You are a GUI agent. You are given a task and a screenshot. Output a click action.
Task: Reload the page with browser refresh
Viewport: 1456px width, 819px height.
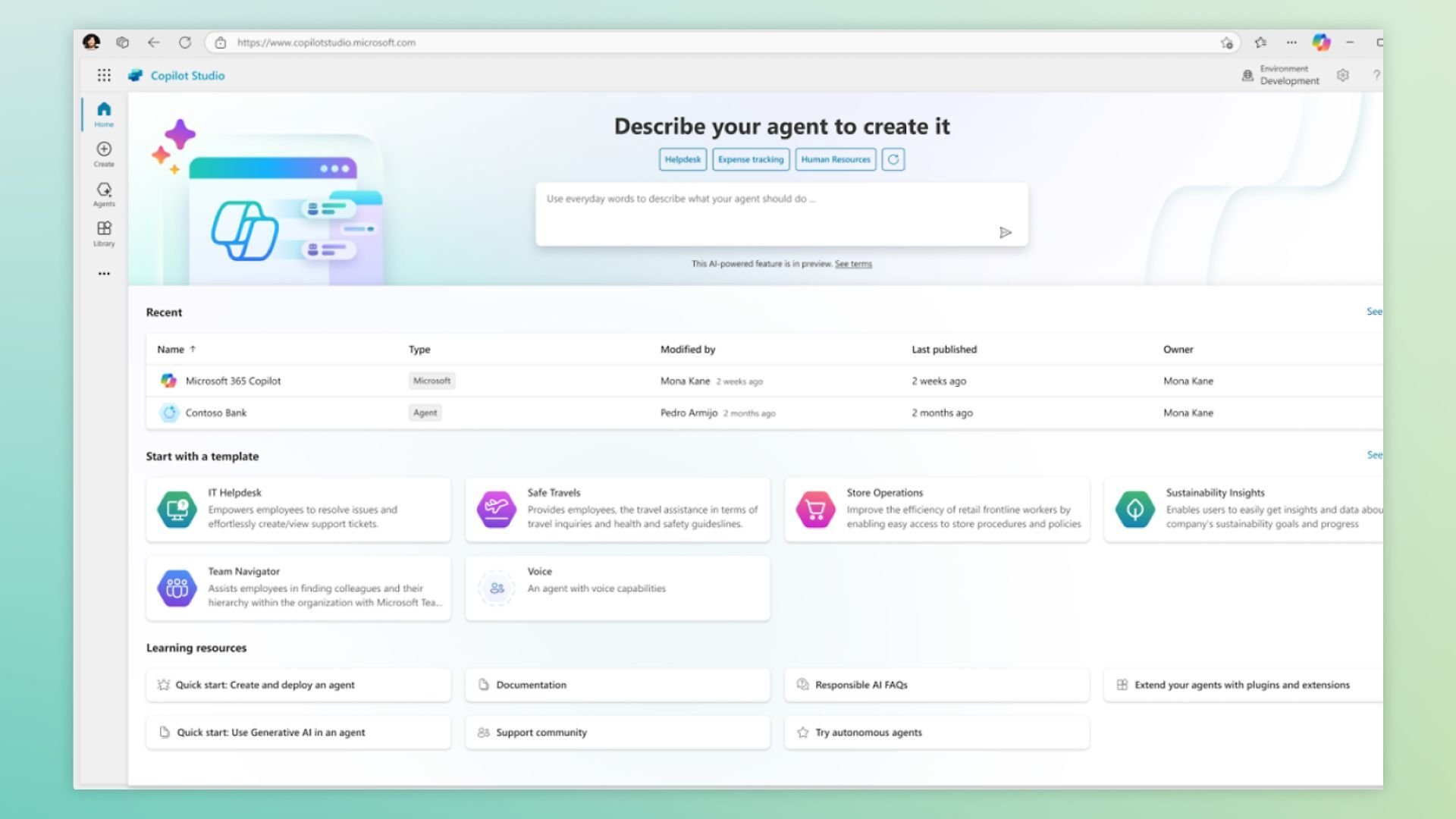tap(185, 42)
